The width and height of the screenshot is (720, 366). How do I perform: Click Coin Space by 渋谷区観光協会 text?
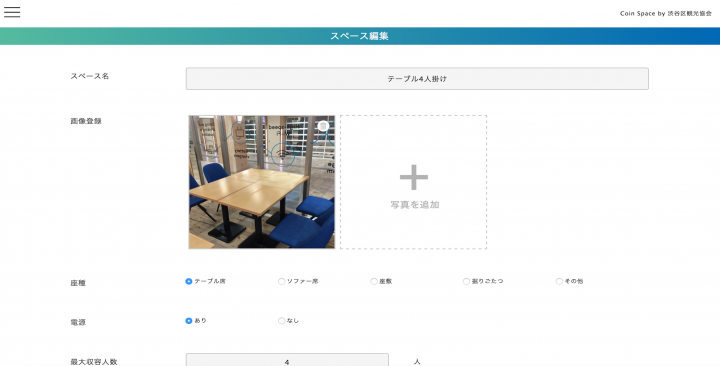(665, 13)
